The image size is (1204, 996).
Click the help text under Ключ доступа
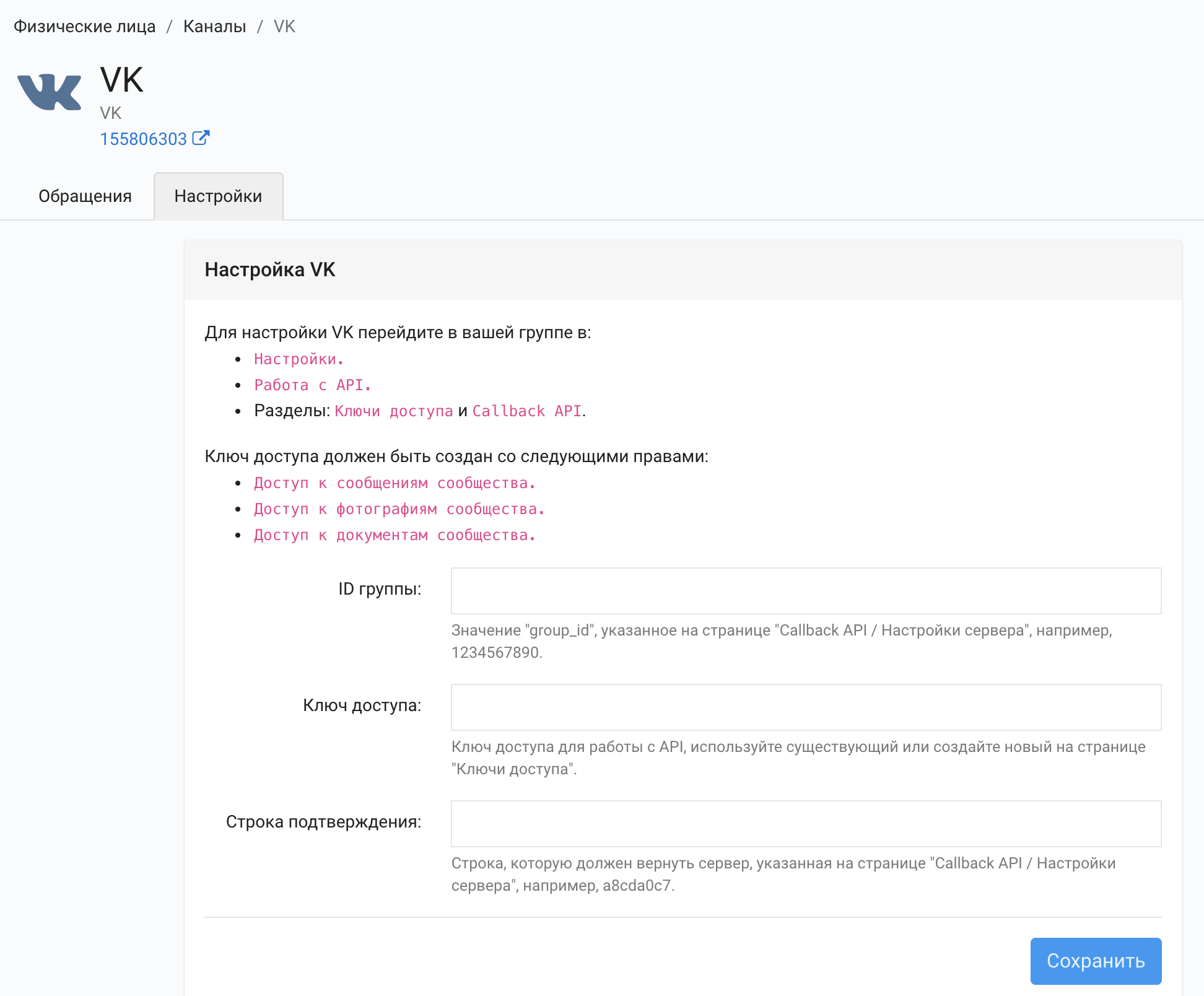pos(798,758)
